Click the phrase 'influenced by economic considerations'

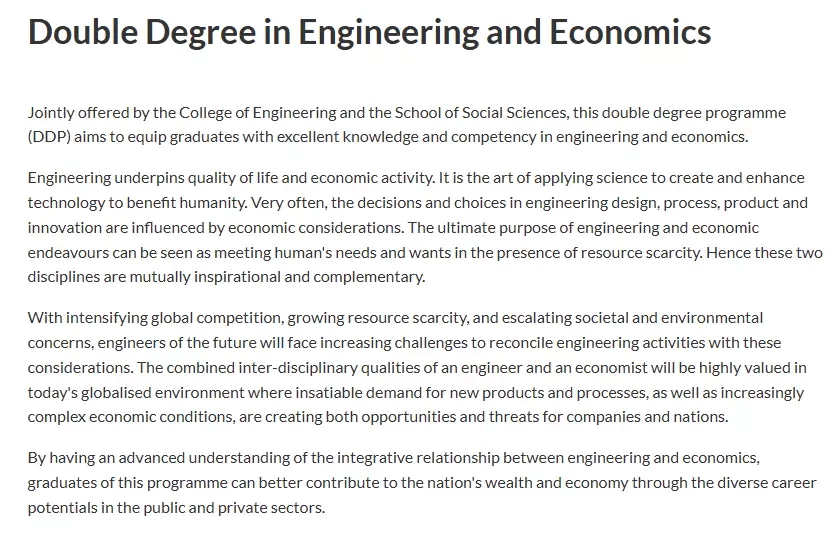point(267,228)
